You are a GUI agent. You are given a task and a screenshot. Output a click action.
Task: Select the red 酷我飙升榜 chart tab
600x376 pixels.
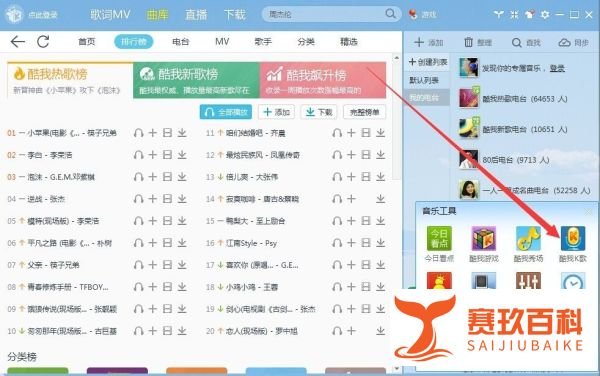(323, 80)
